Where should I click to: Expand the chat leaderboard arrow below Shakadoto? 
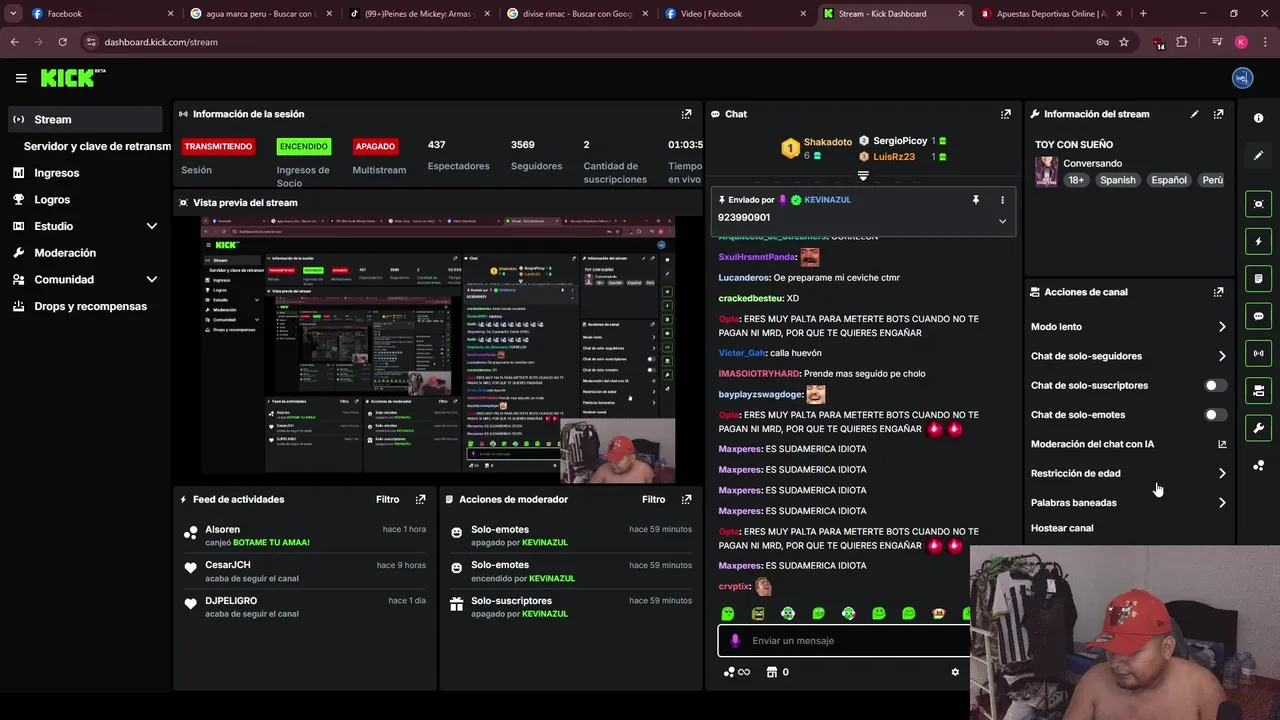tap(863, 175)
